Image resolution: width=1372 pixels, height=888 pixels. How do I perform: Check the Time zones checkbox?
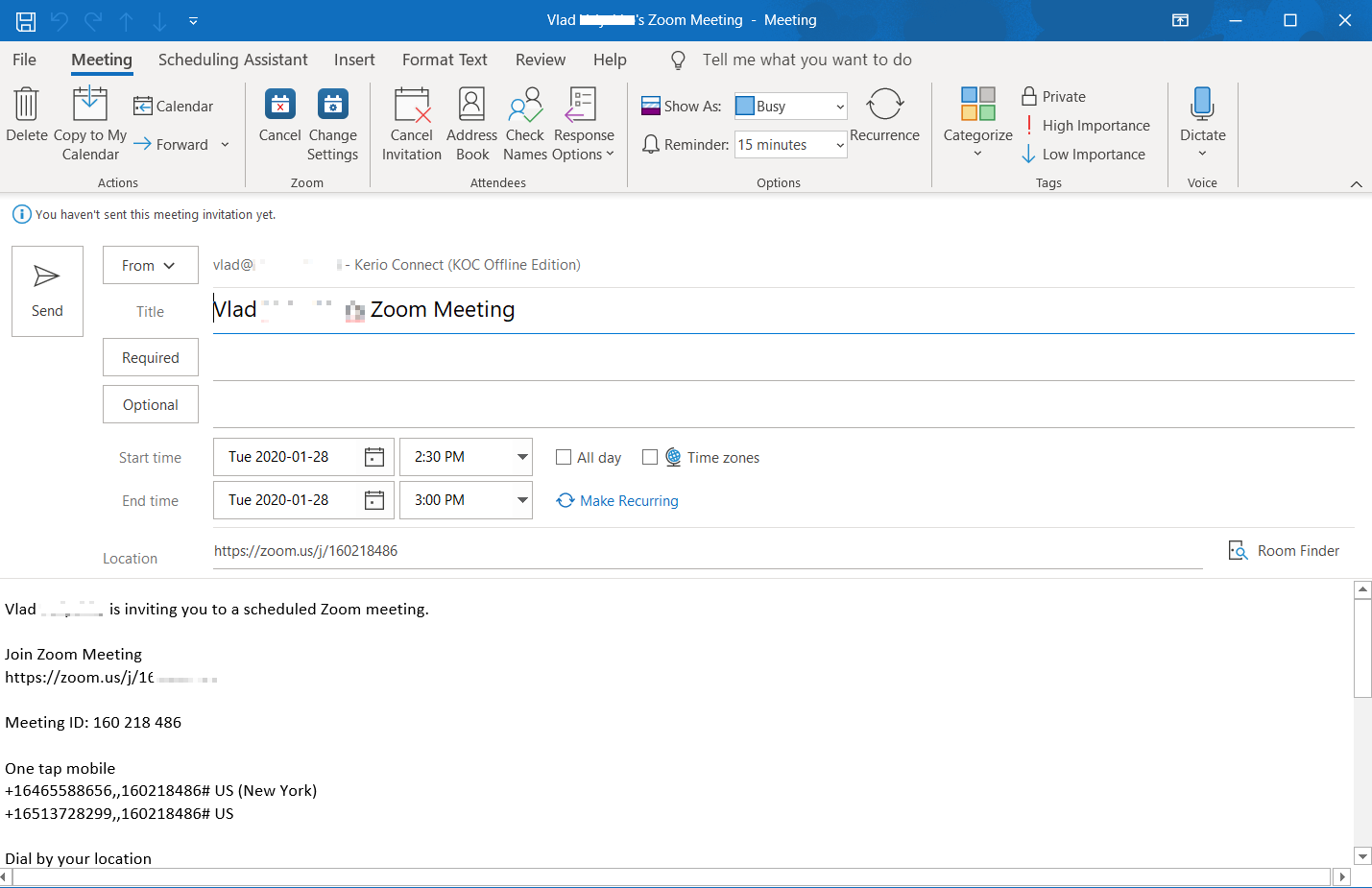[x=650, y=457]
